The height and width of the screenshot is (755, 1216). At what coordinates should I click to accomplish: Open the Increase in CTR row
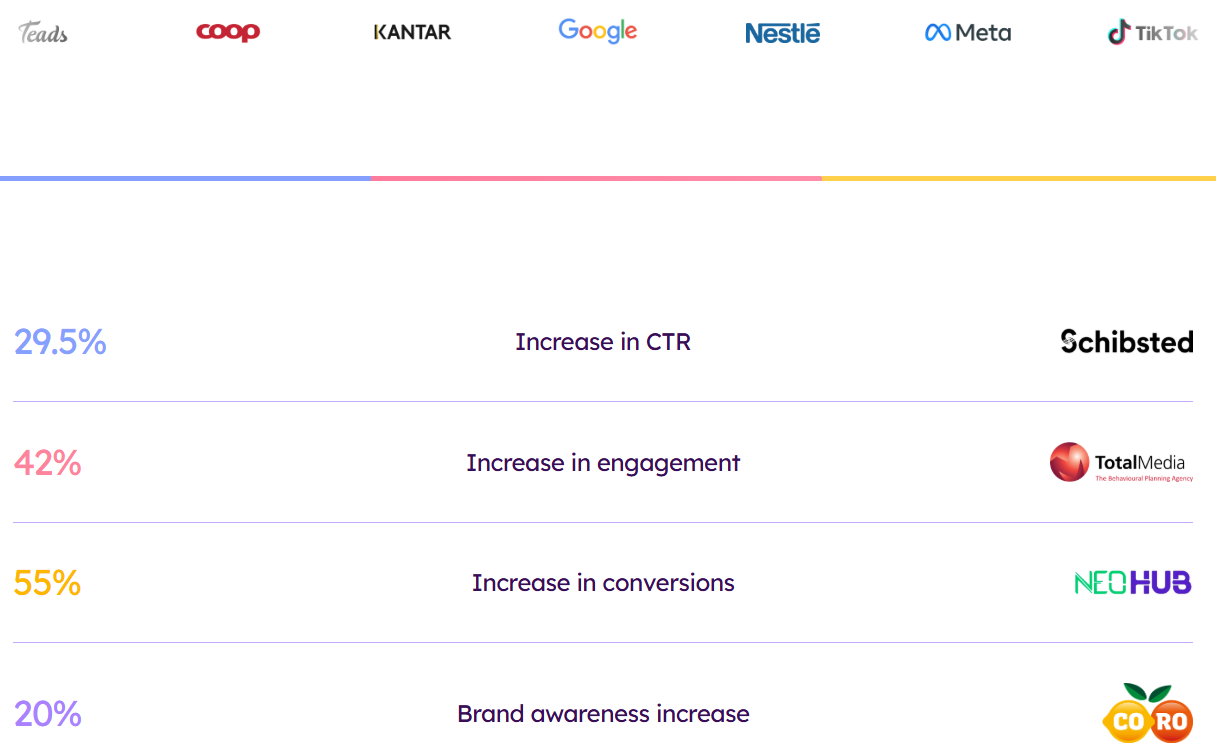click(603, 342)
